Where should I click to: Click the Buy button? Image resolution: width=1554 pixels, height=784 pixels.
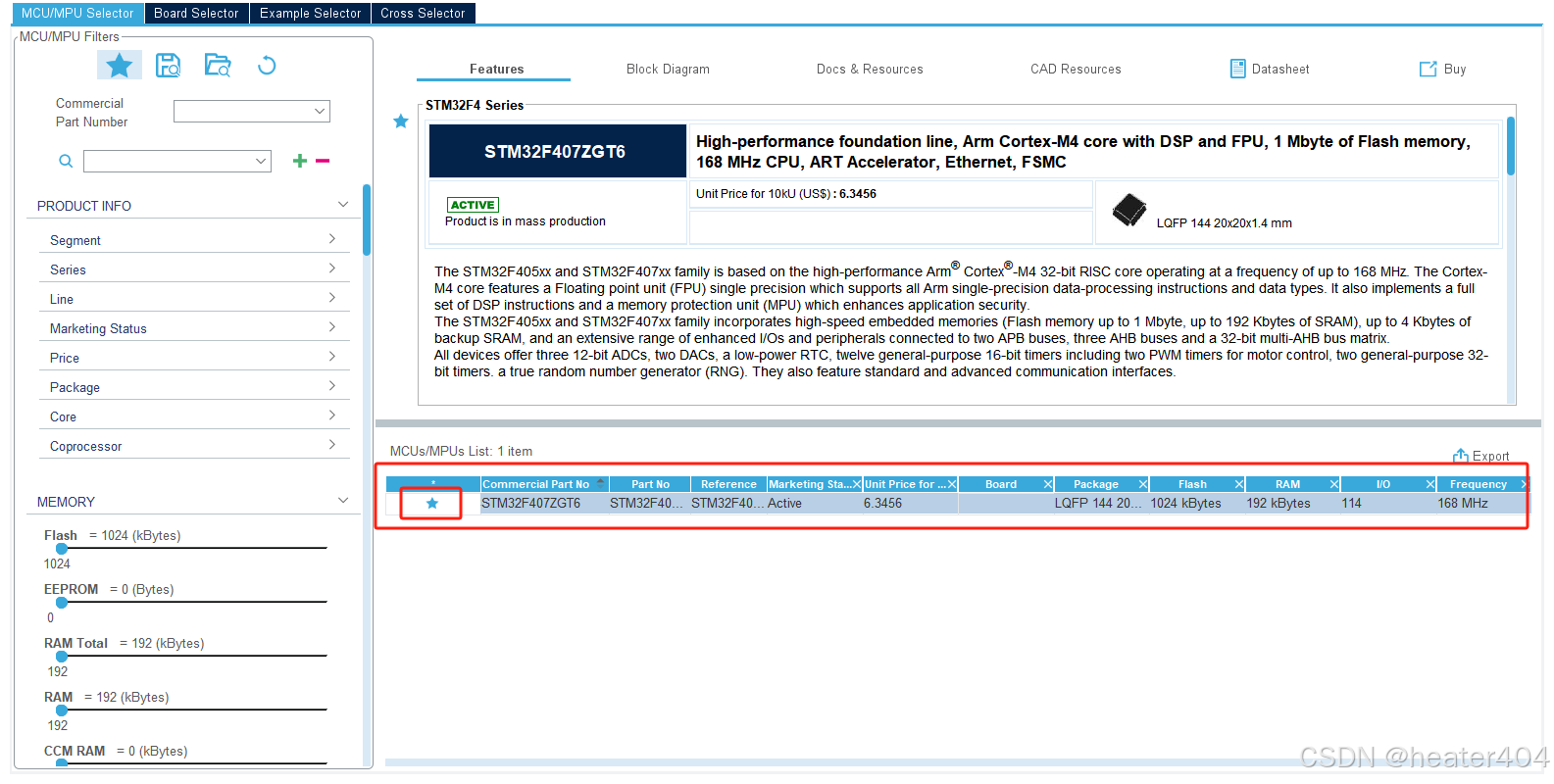click(x=1455, y=69)
